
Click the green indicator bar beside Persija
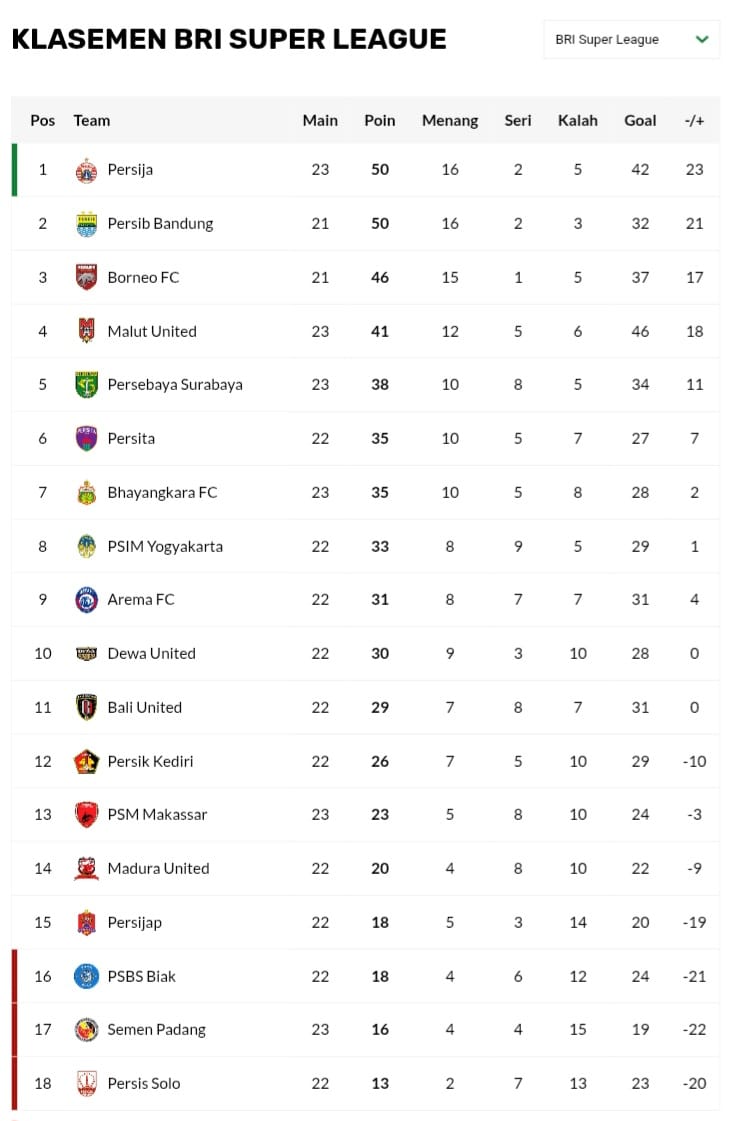click(13, 169)
